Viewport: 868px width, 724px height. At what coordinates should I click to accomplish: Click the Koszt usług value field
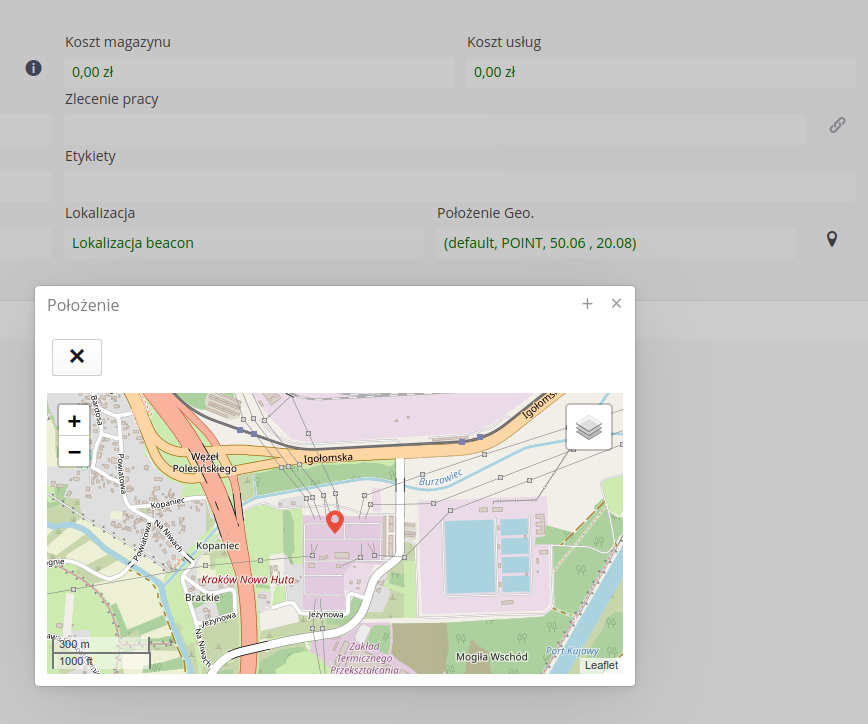pyautogui.click(x=660, y=72)
